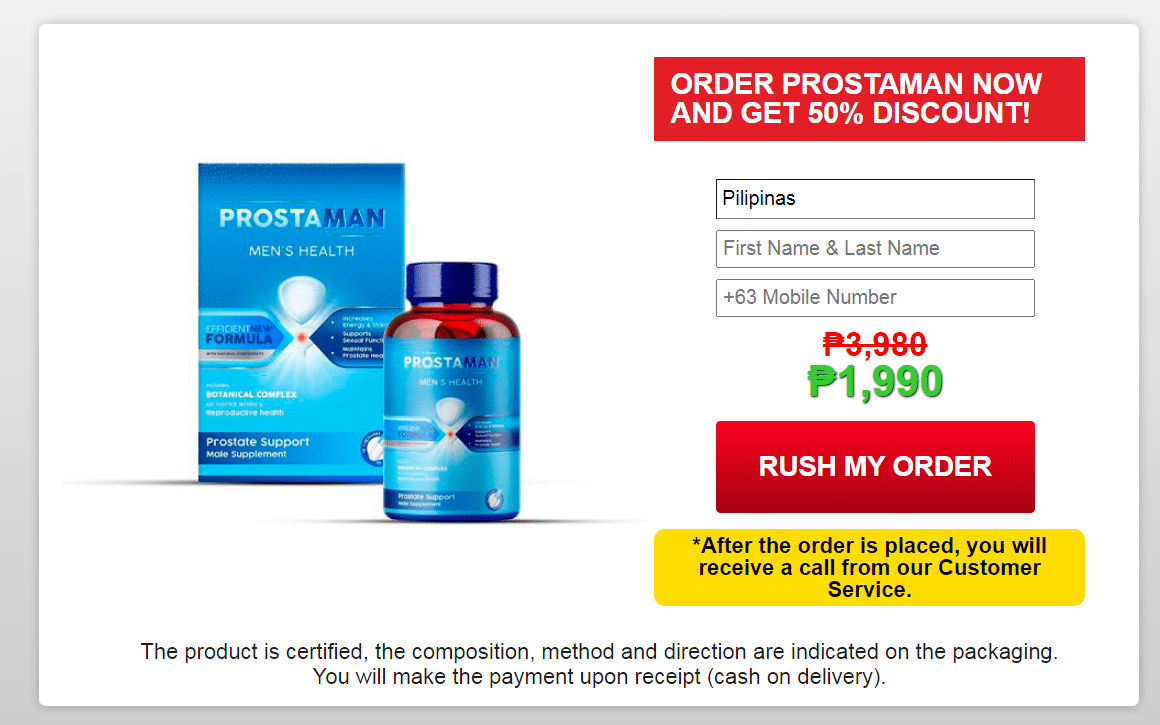Click the round seal on bottle label
The height and width of the screenshot is (725, 1160).
tap(494, 499)
